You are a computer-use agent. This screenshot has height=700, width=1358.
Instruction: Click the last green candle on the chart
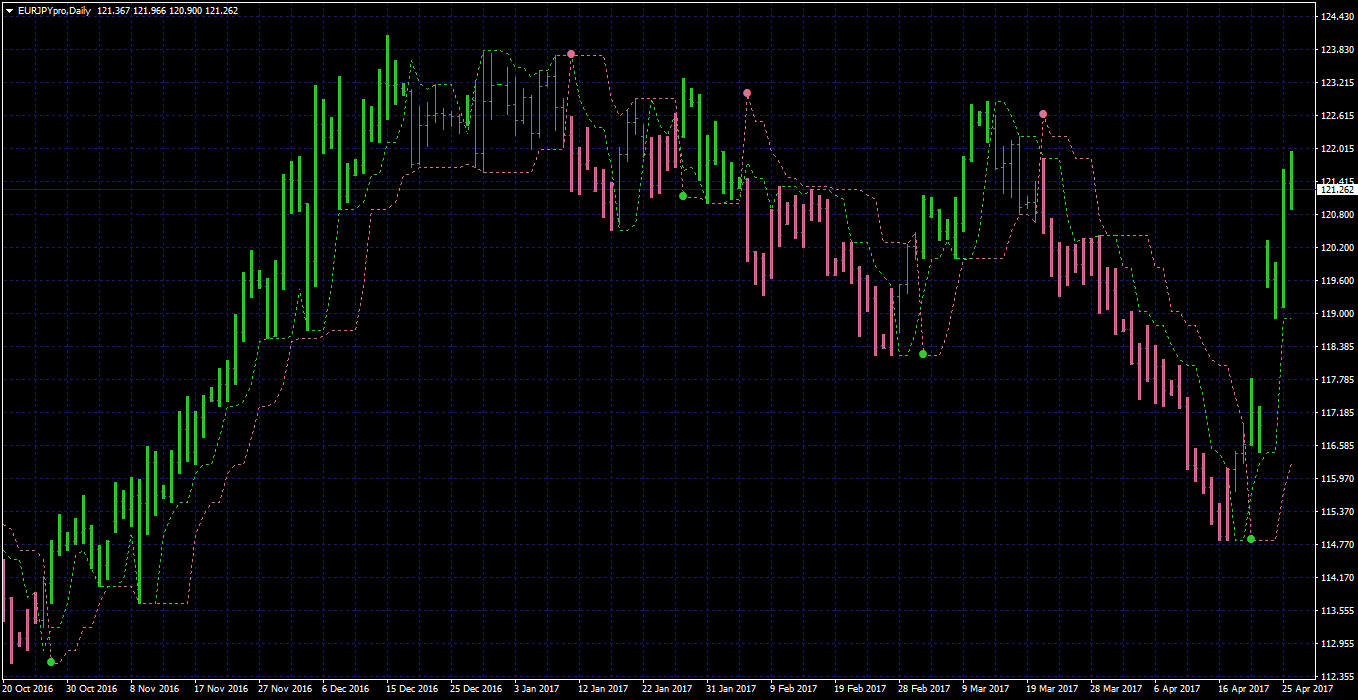pos(1291,180)
